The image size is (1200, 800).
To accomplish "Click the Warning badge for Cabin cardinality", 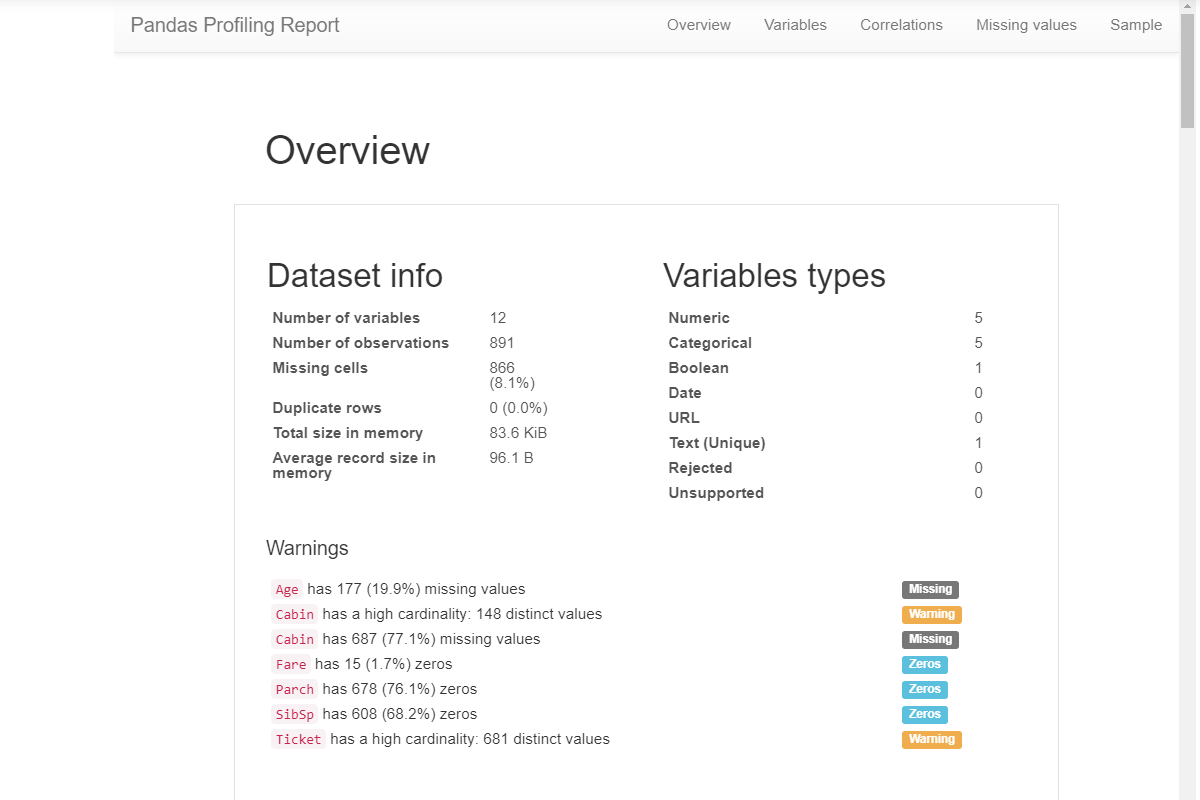I will (931, 614).
